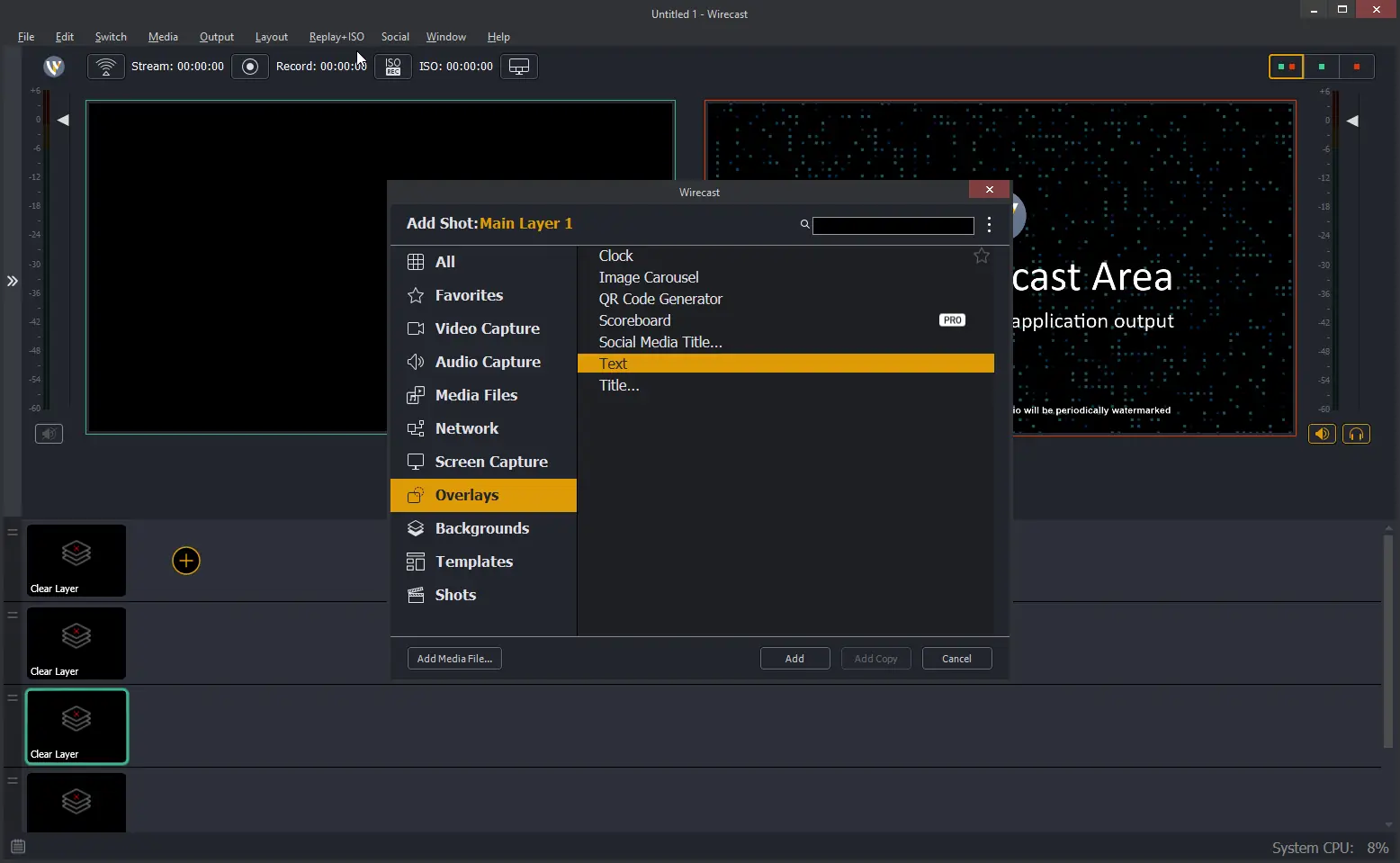Click the ISO: 00:00:00 timer text
Screen dimensions: 1400x863
click(456, 67)
